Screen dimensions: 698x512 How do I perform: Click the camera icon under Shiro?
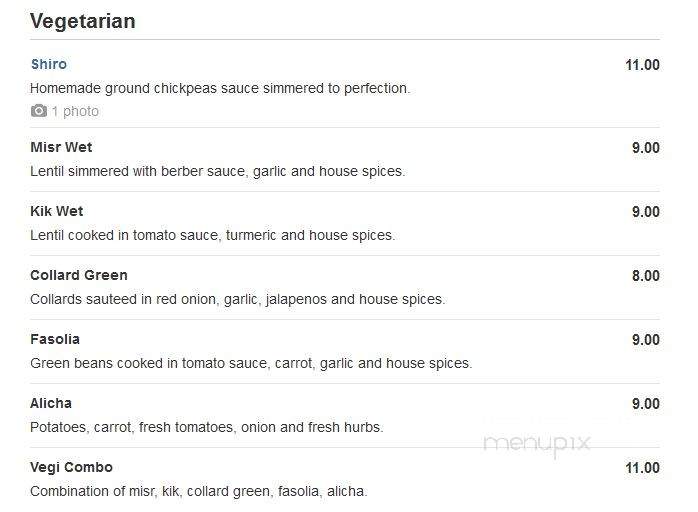39,111
